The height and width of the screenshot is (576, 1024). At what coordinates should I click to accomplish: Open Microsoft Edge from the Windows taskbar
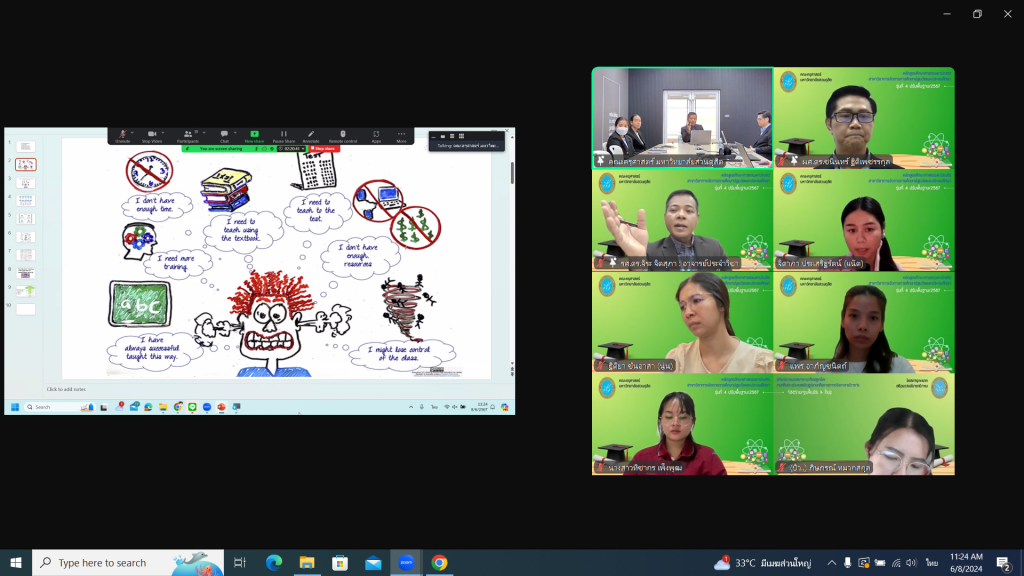(x=274, y=563)
